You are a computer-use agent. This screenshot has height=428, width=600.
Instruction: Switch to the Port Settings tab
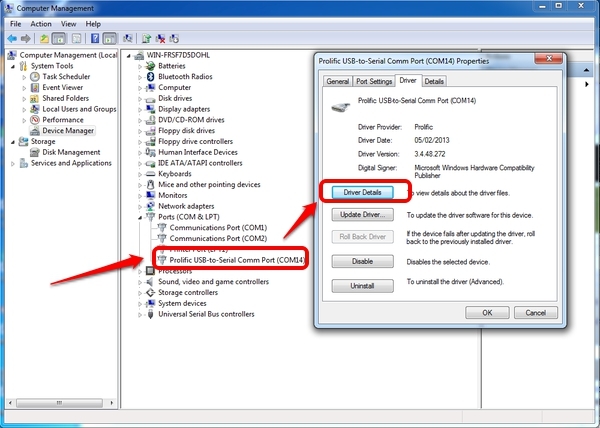tap(374, 81)
